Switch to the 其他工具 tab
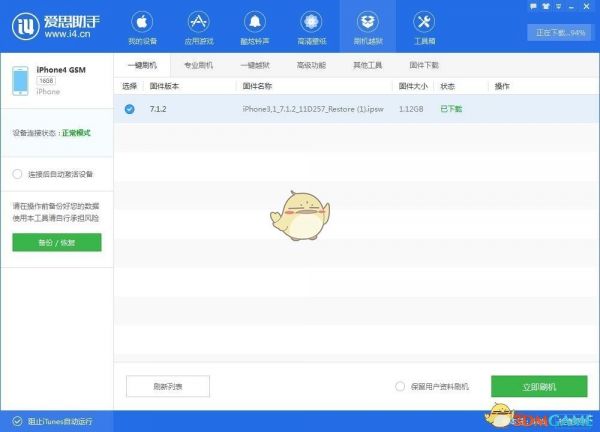 (x=368, y=65)
